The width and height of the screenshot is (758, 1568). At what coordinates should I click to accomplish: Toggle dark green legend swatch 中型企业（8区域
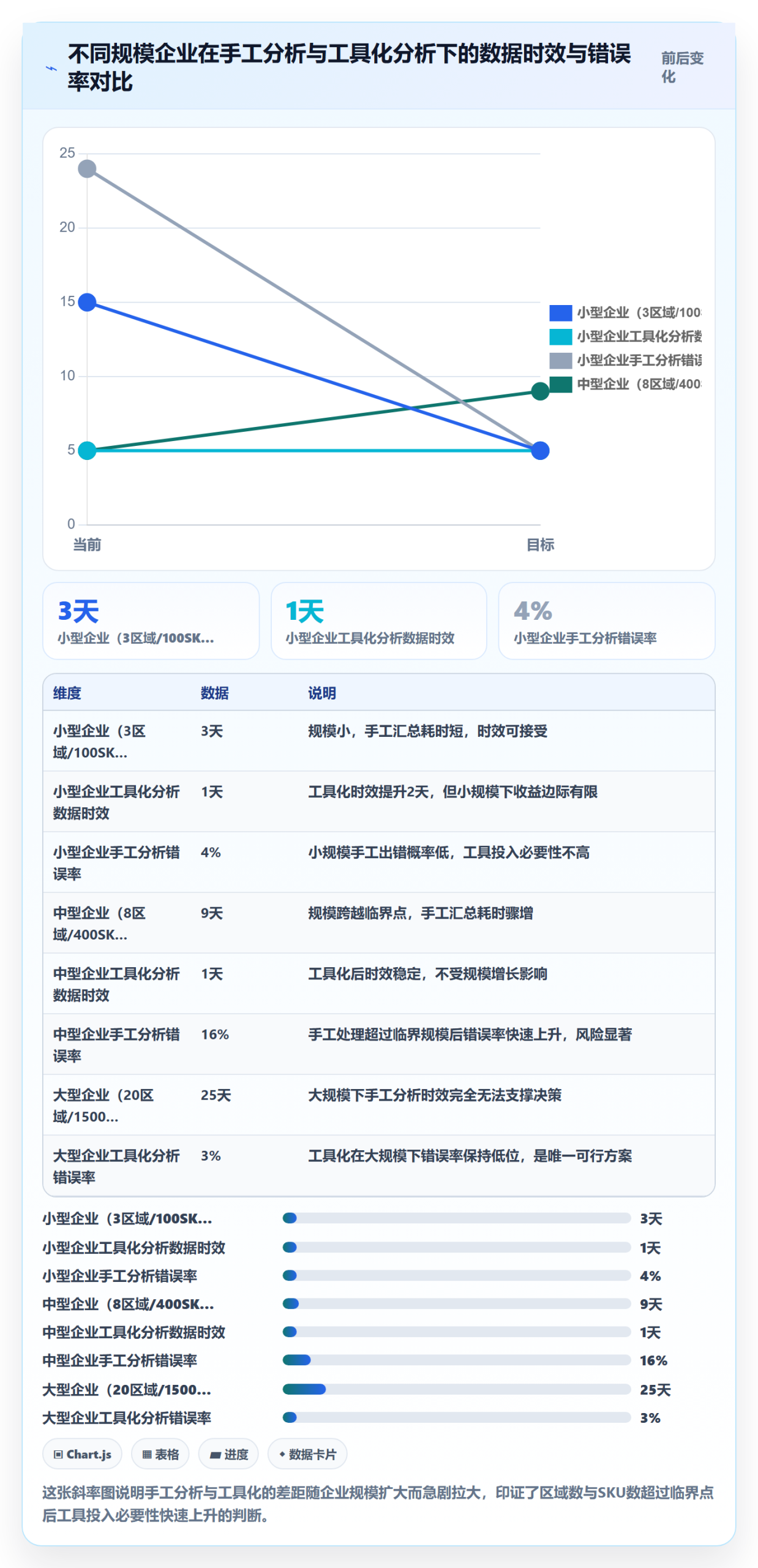[560, 385]
